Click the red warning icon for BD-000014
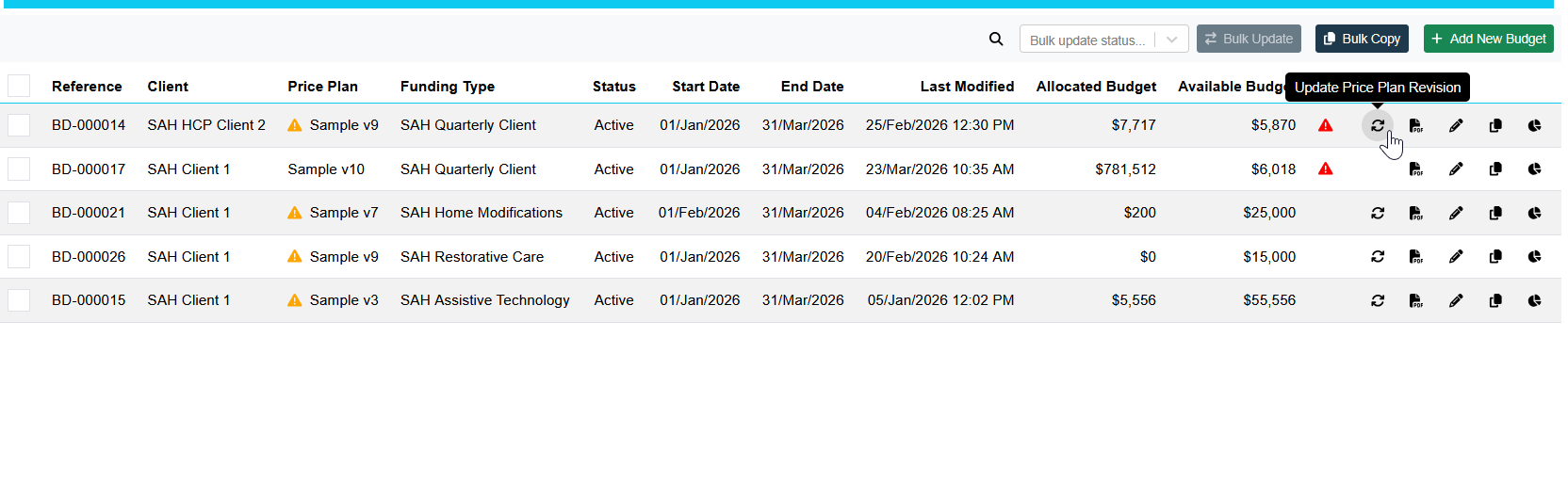 pyautogui.click(x=1326, y=125)
